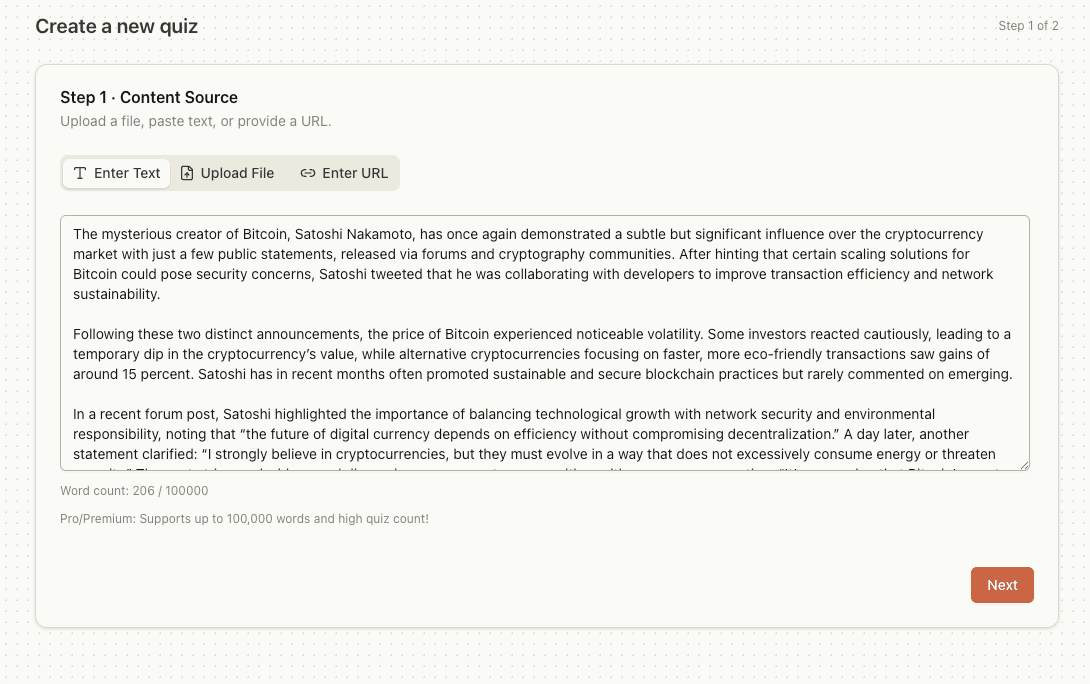Click the "Step 1 of 2" progress label
This screenshot has height=684, width=1090.
[x=1029, y=26]
